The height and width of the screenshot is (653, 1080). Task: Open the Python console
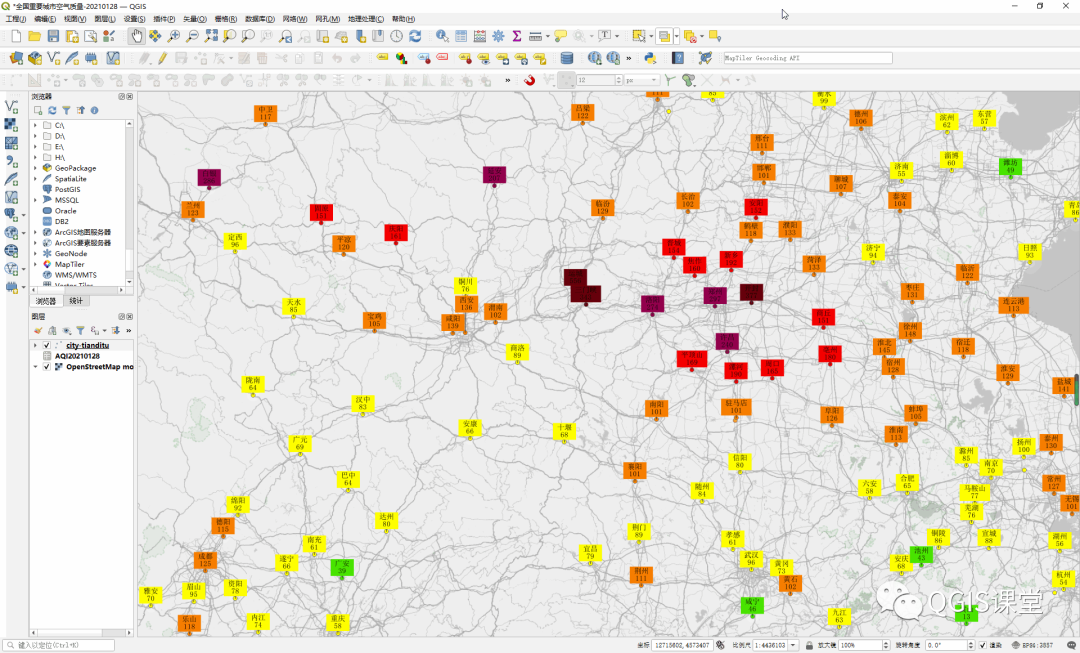[x=650, y=59]
